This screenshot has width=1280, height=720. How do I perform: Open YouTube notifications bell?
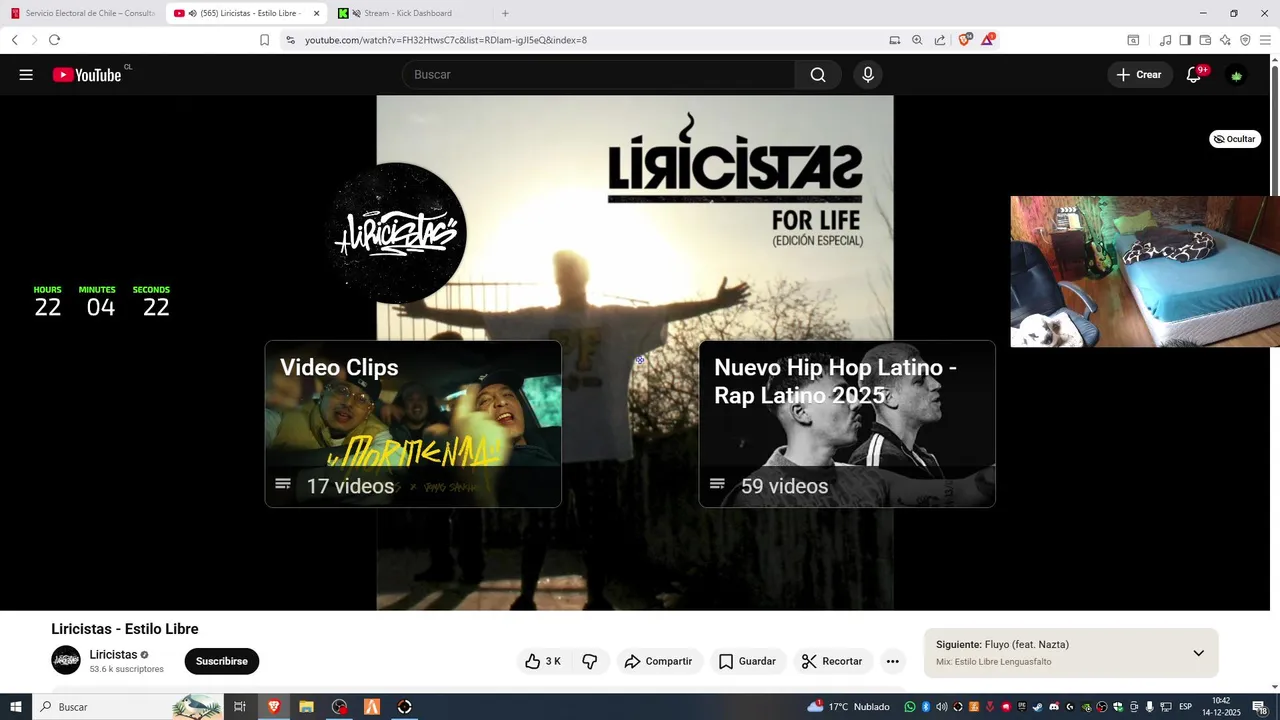click(x=1194, y=75)
